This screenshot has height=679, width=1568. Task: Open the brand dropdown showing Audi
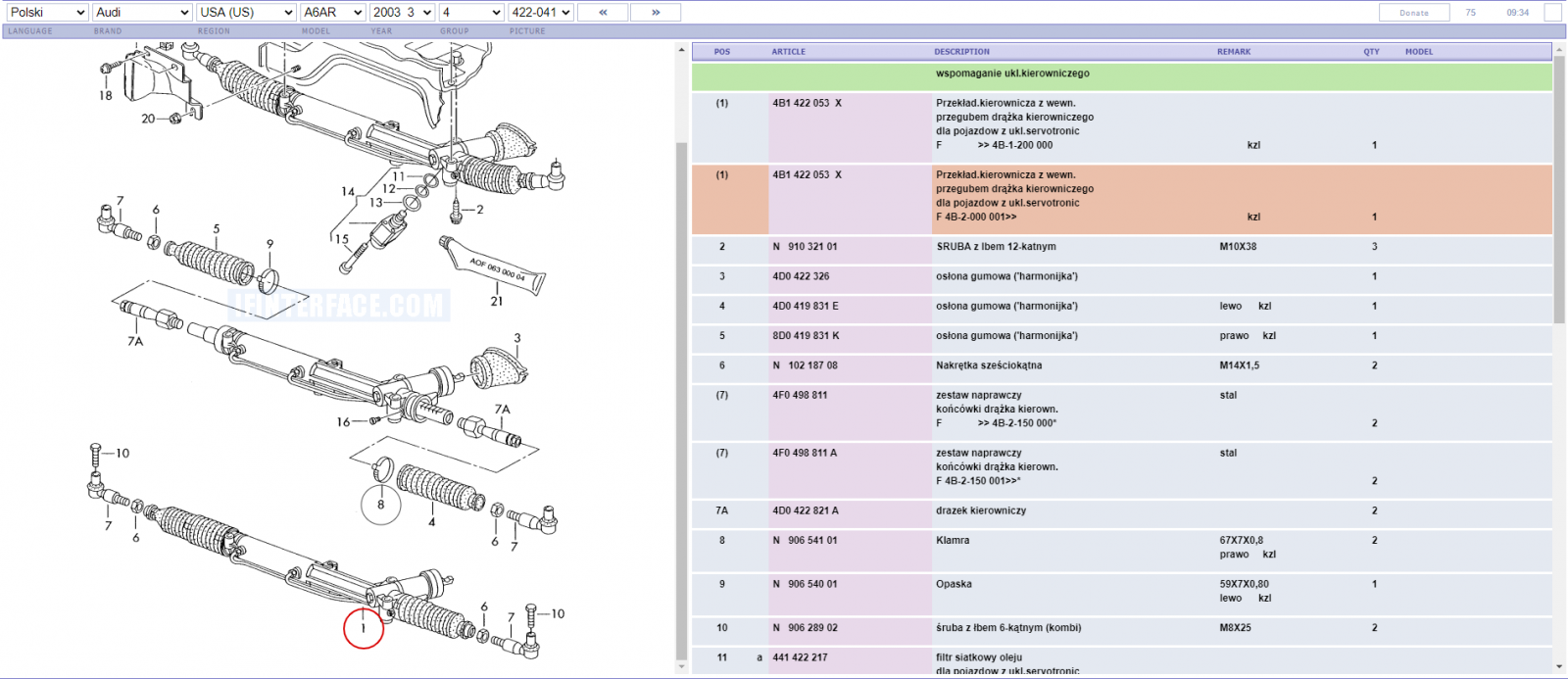click(142, 13)
